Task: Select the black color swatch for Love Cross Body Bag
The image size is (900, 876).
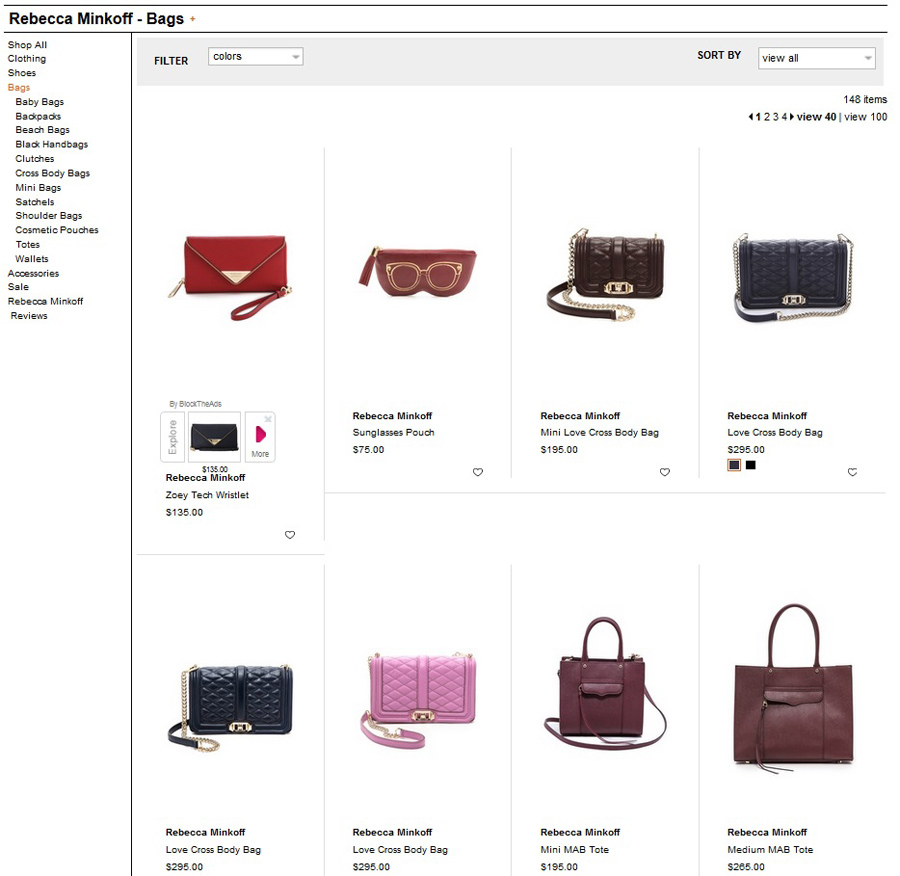Action: click(x=751, y=465)
